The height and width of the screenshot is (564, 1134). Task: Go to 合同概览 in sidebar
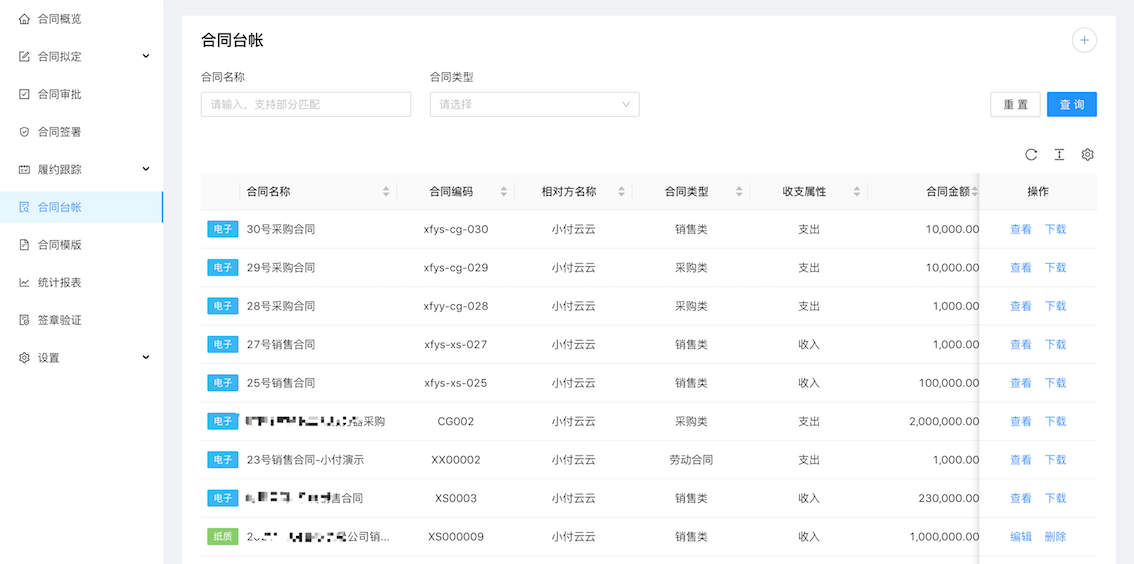tap(60, 19)
